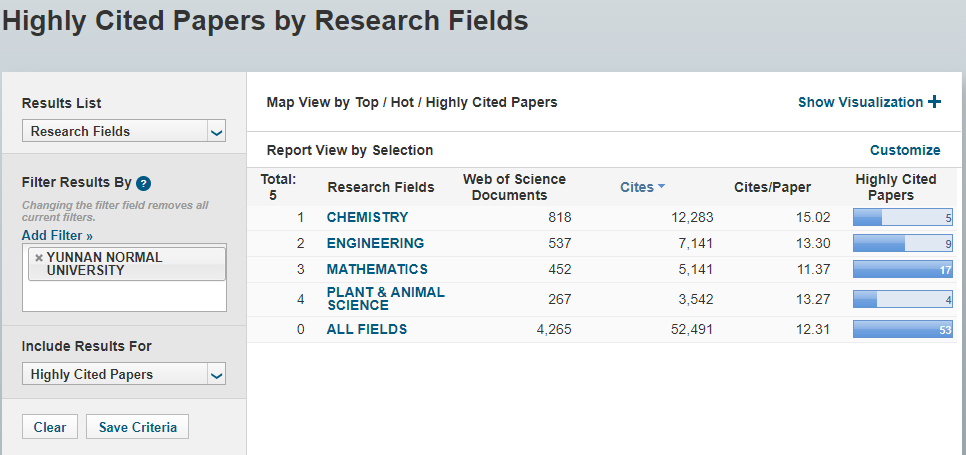Click the Filter Results By help icon
This screenshot has width=966, height=455.
(x=144, y=183)
